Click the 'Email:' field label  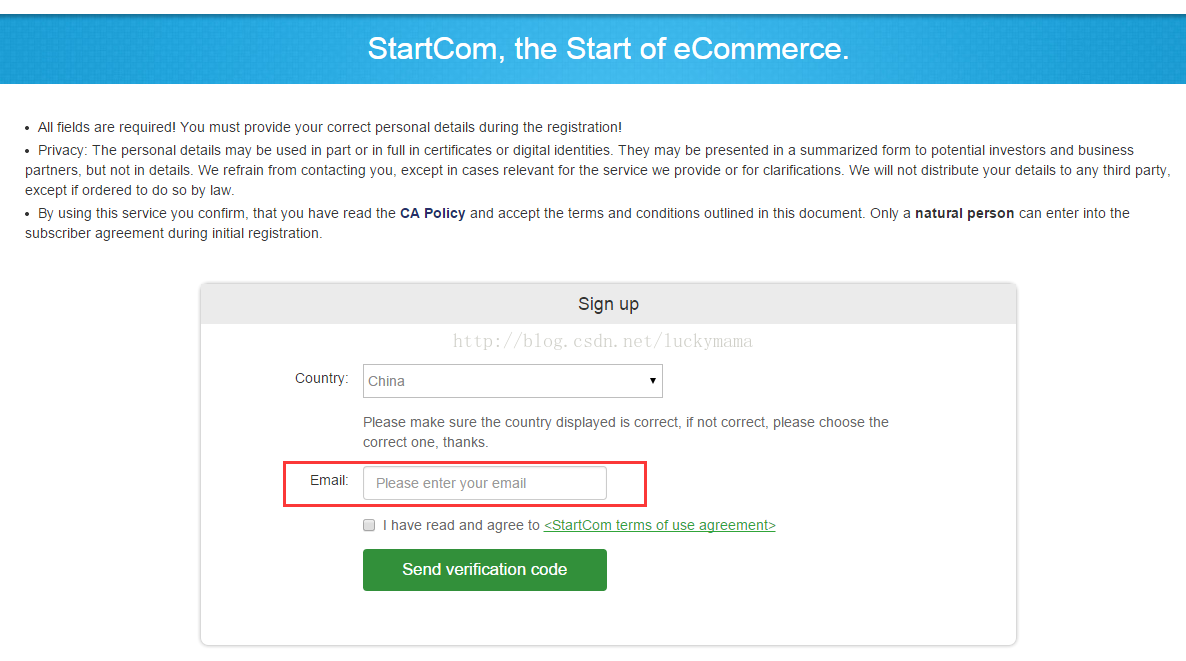pyautogui.click(x=329, y=480)
